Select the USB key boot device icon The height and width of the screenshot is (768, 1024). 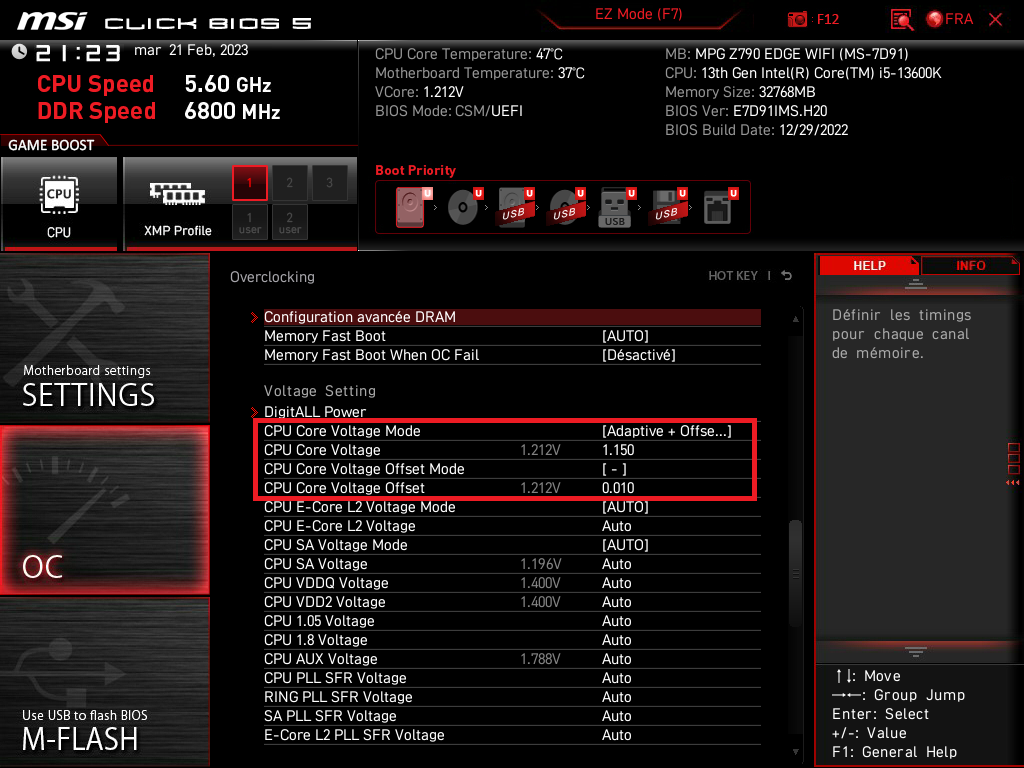pyautogui.click(x=616, y=208)
